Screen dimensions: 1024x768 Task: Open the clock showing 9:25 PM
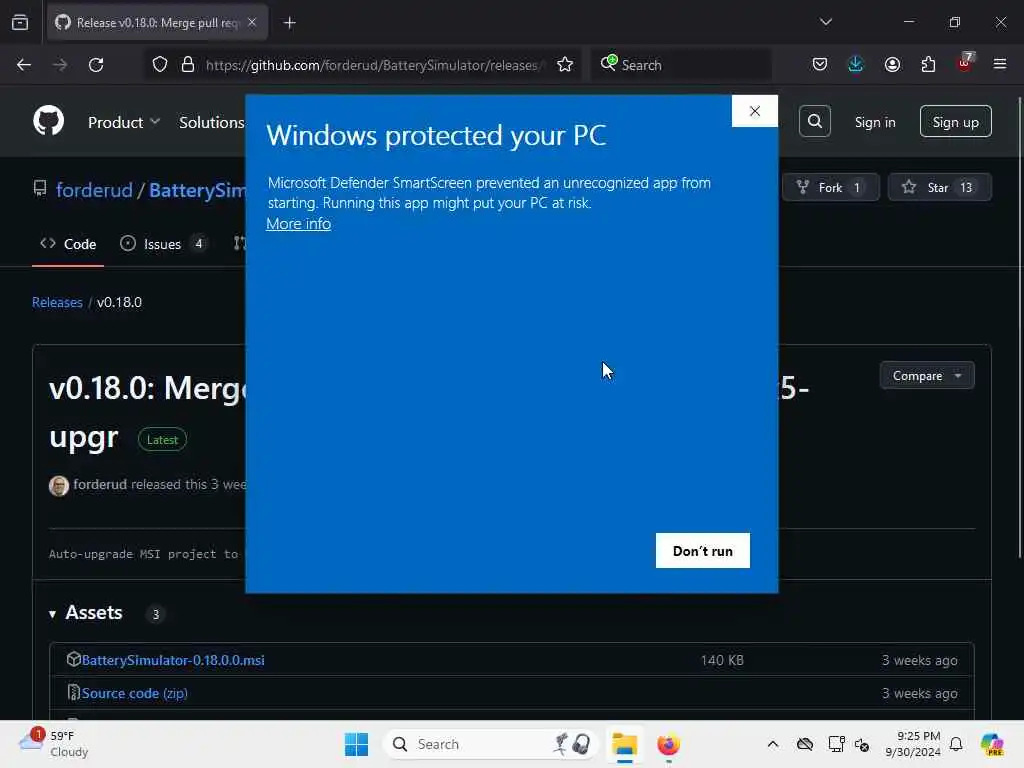(912, 744)
